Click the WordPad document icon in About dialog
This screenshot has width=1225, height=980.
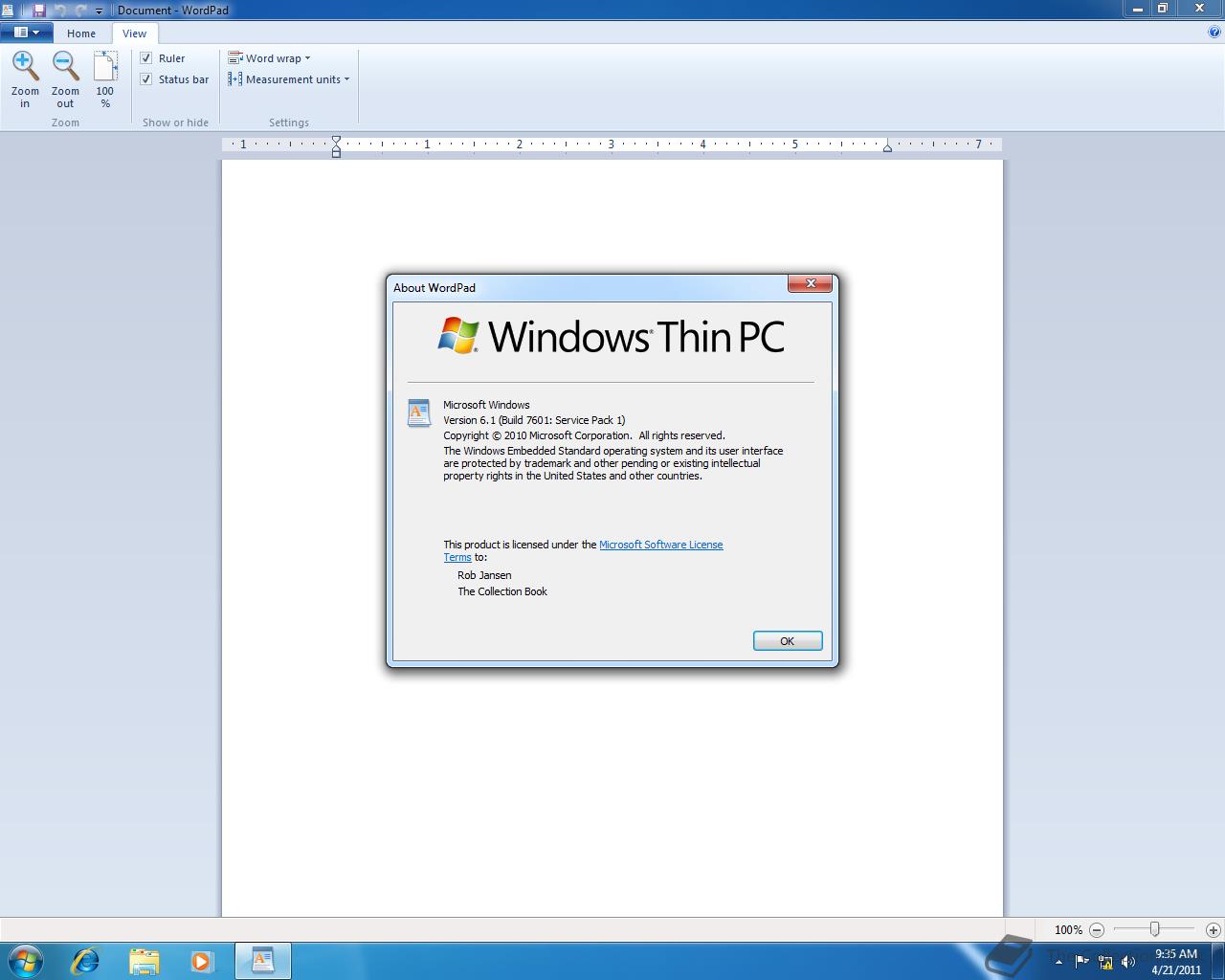click(x=419, y=412)
